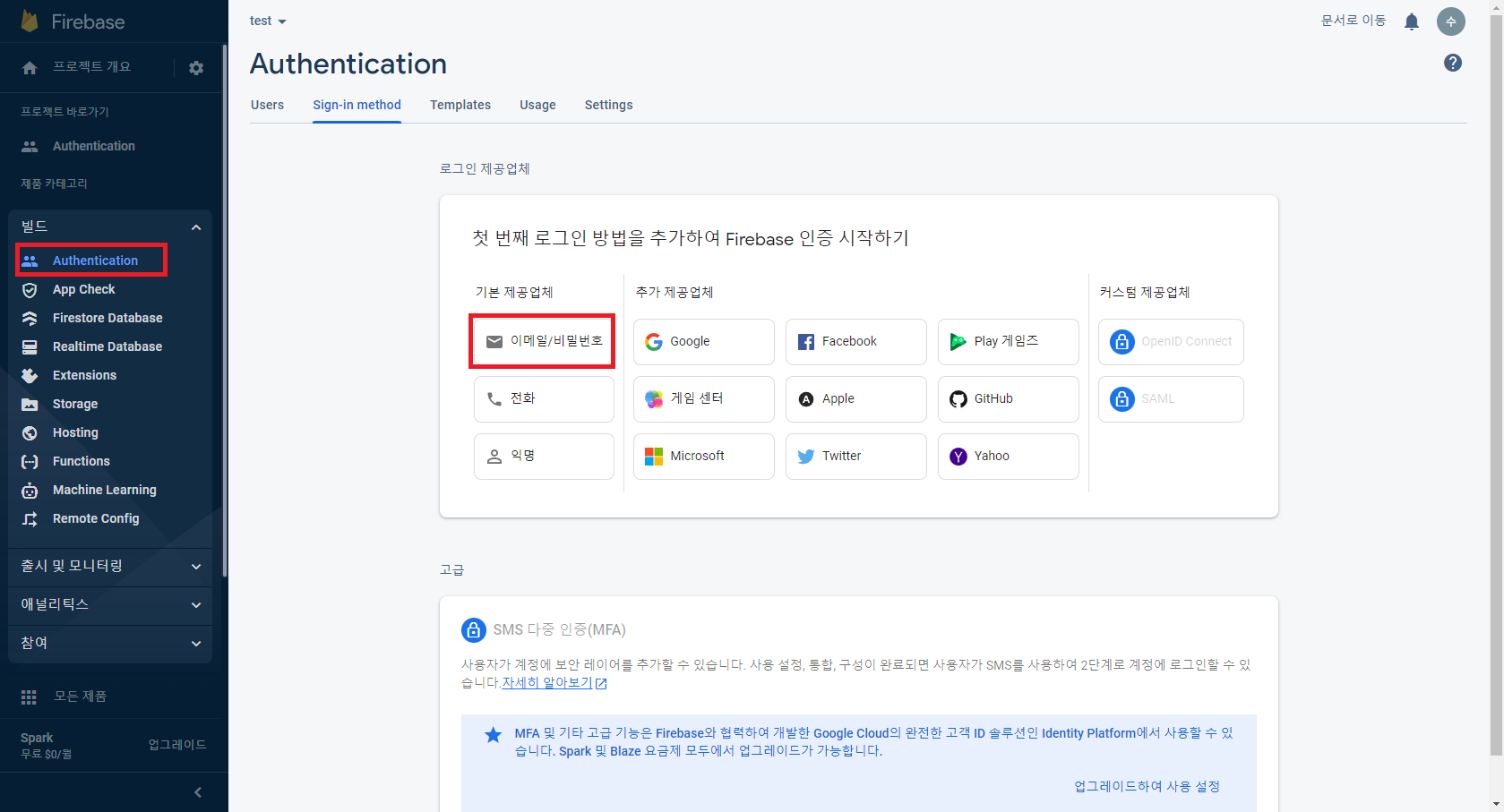Click the Firebase logo icon
The width and height of the screenshot is (1504, 812).
(30, 21)
